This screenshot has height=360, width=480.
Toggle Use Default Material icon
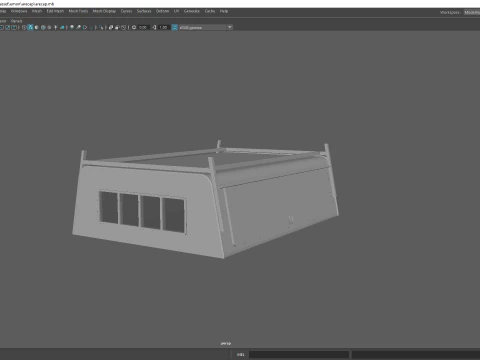[37, 27]
